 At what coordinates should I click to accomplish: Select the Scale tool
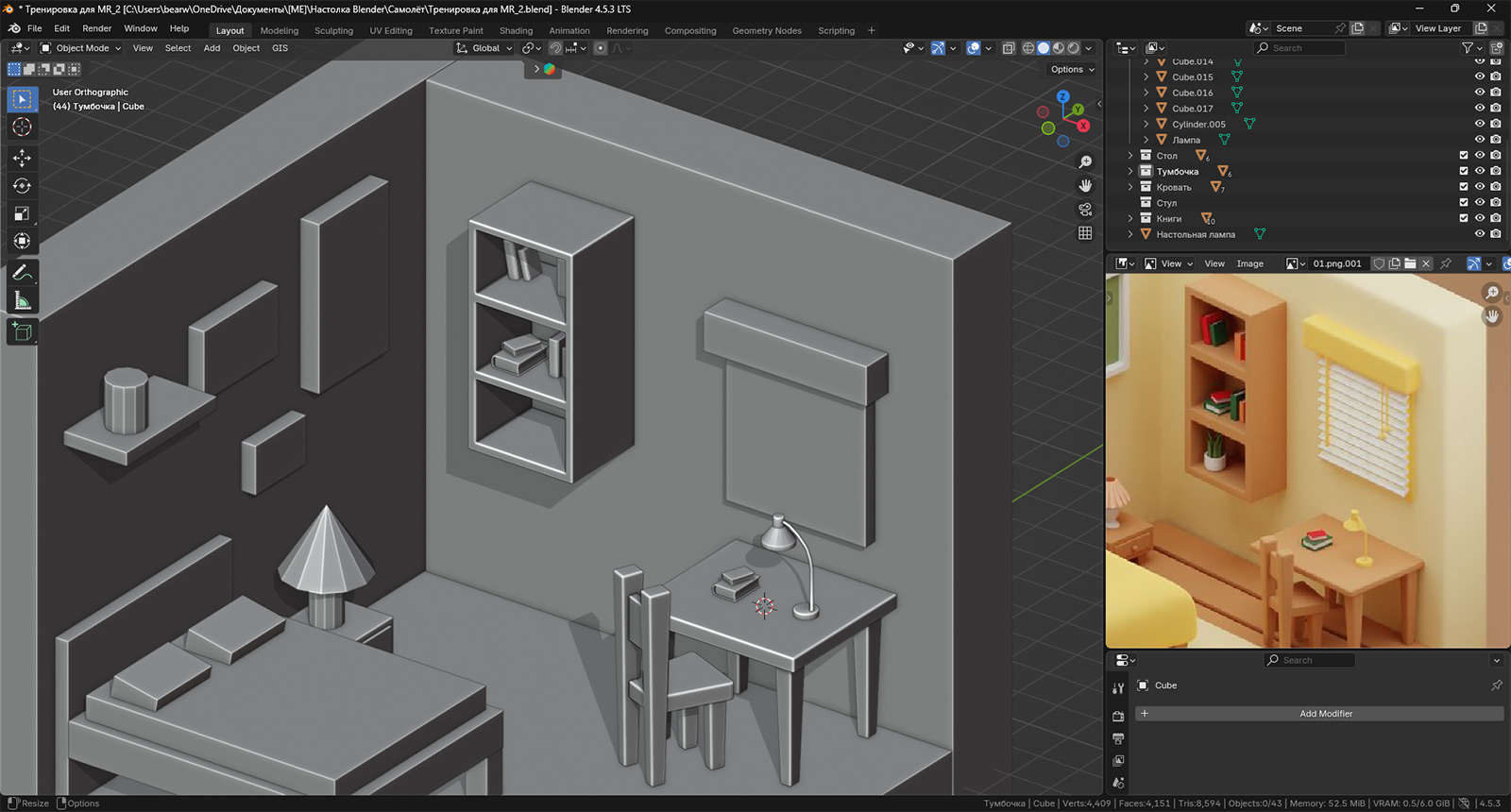pyautogui.click(x=22, y=214)
